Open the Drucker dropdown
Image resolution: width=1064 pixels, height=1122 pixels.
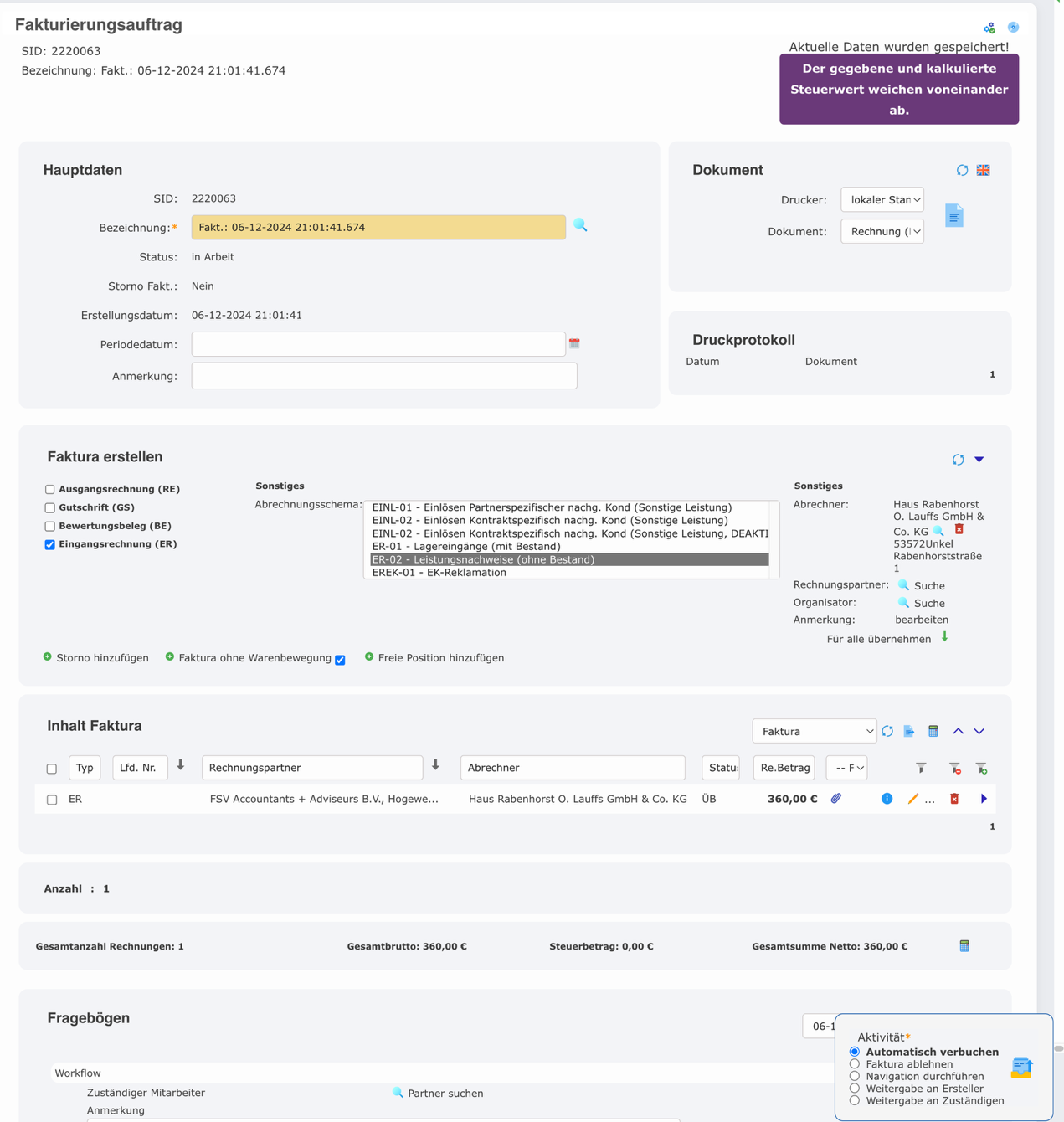[882, 199]
